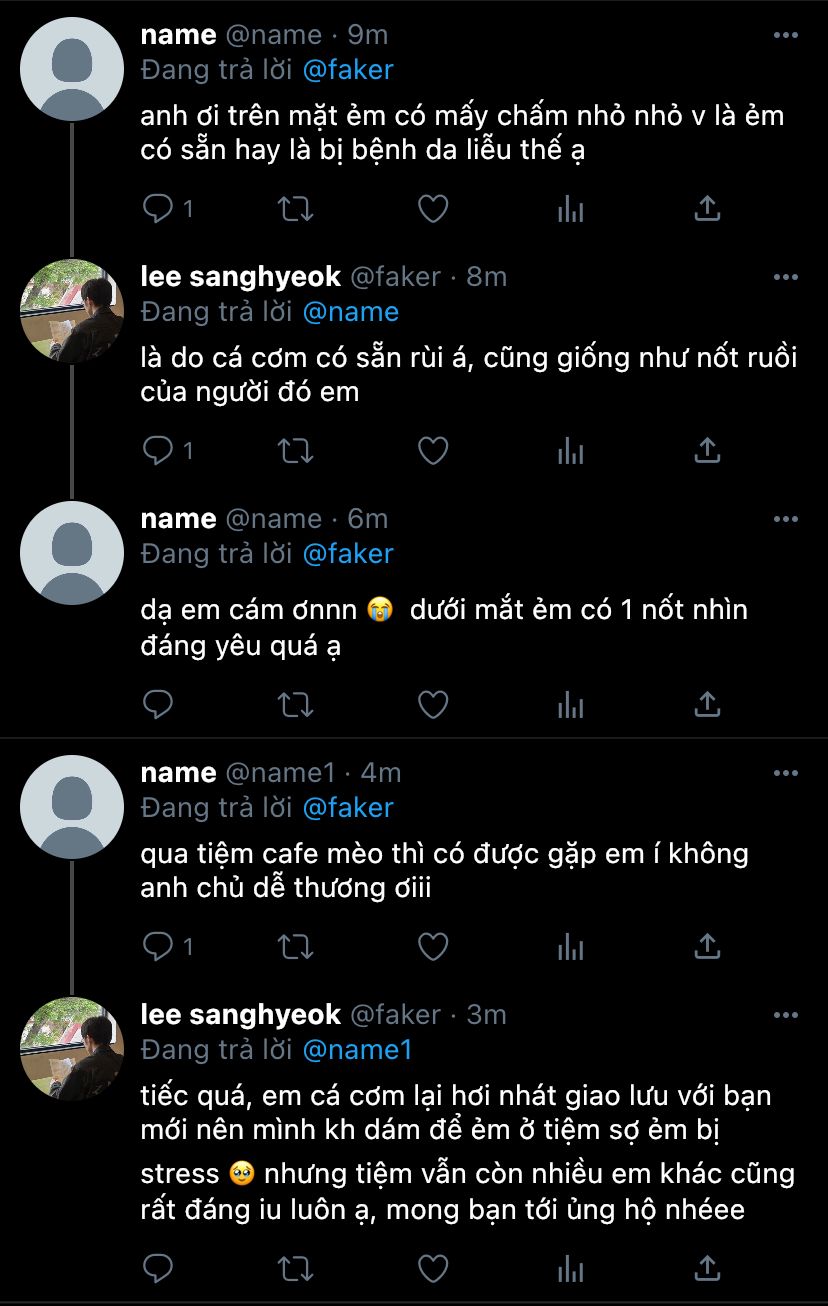Open the @faker mention in the first tweet
Image resolution: width=828 pixels, height=1306 pixels.
[x=347, y=70]
